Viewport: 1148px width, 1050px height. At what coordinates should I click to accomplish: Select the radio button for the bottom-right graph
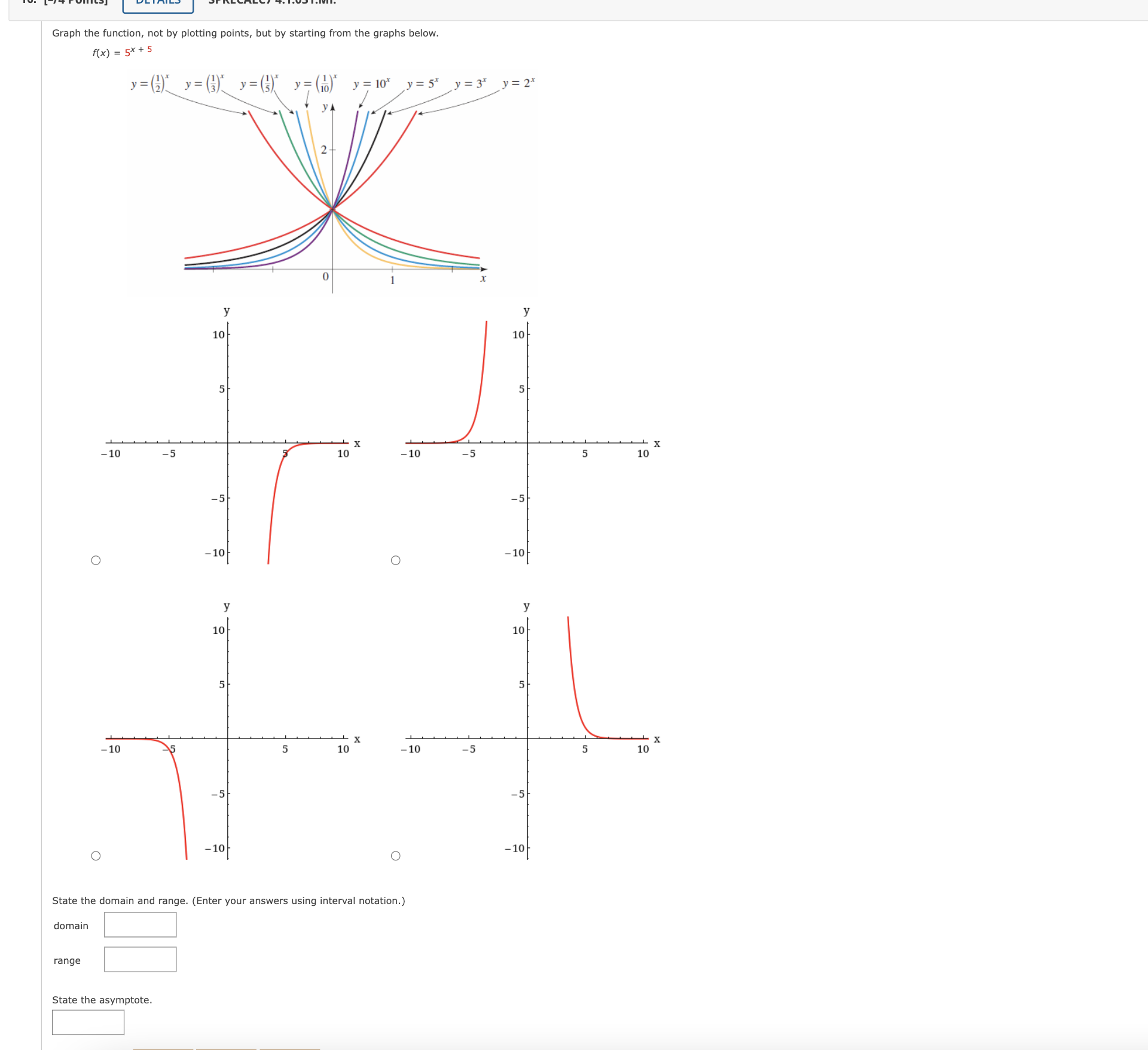[396, 855]
